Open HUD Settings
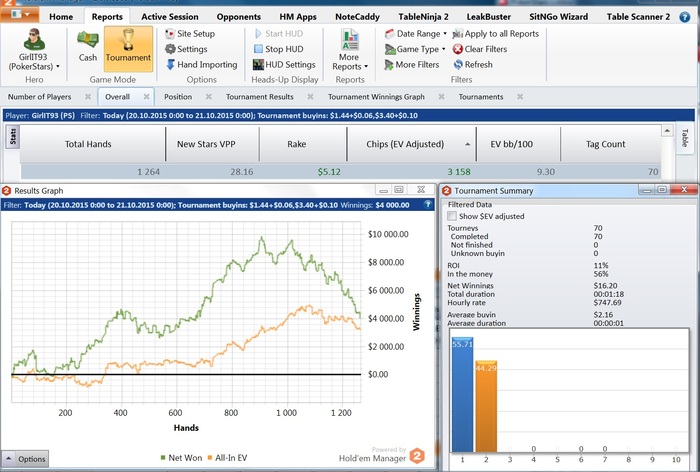 point(284,65)
